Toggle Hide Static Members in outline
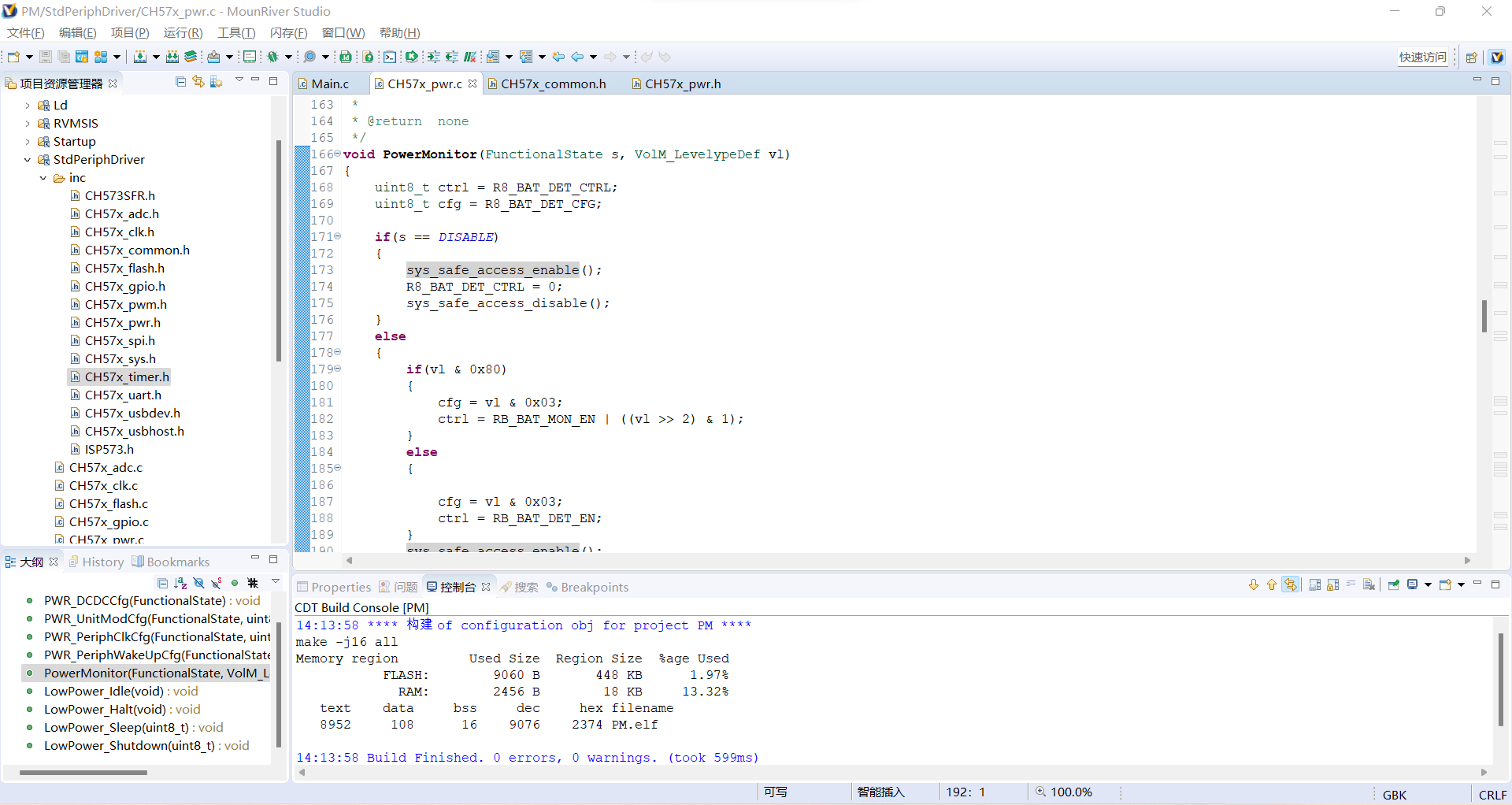This screenshot has width=1512, height=805. 217,583
